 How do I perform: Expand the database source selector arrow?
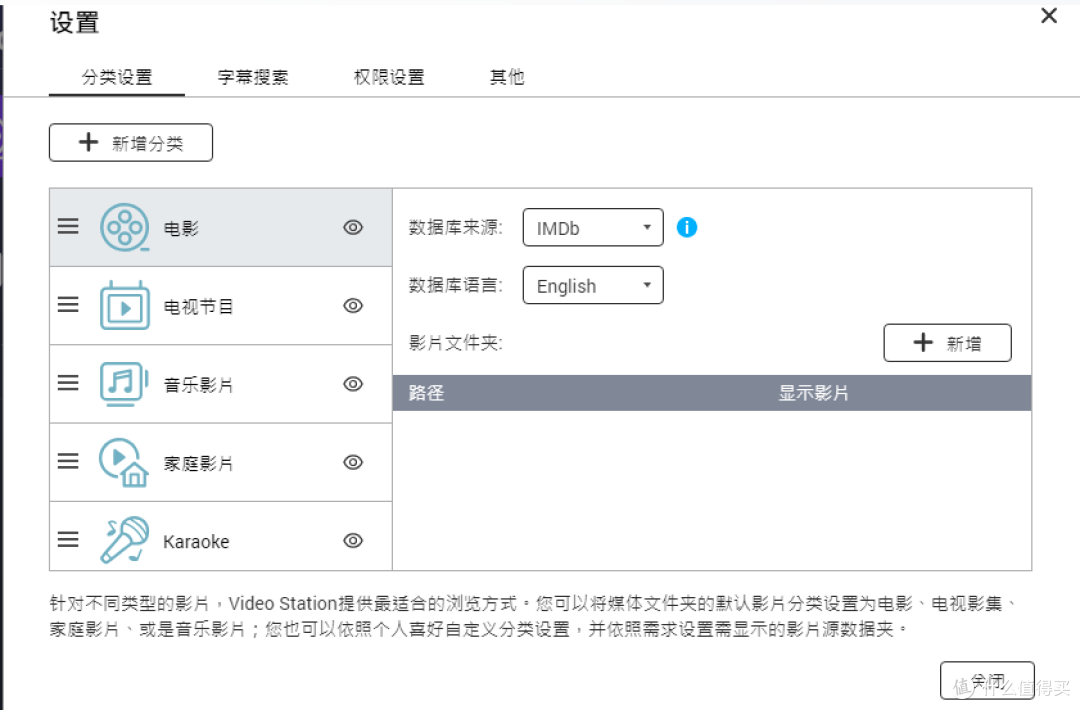(x=647, y=227)
